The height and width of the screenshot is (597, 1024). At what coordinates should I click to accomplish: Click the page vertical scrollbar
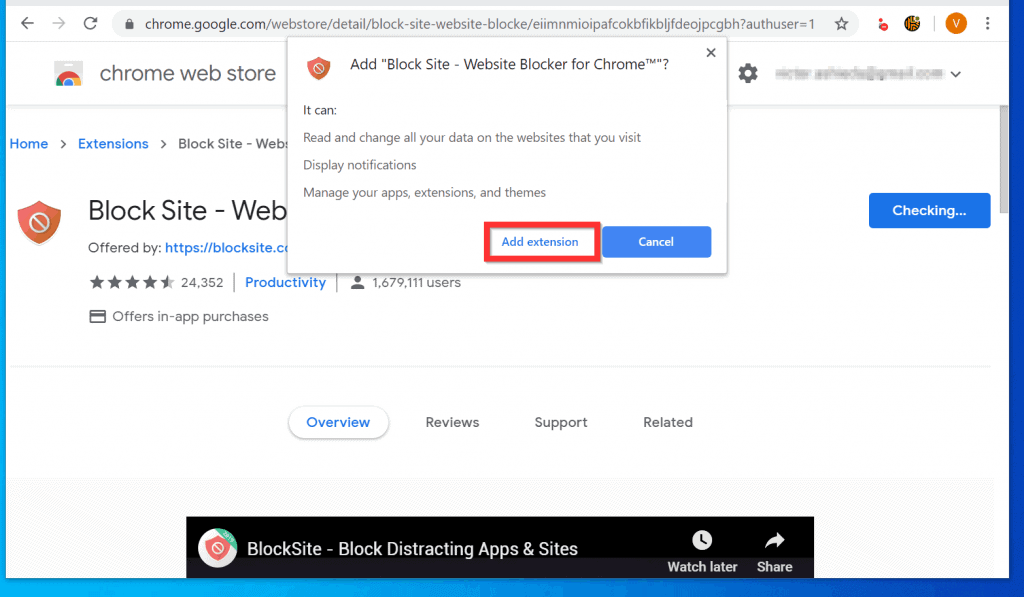(1004, 159)
